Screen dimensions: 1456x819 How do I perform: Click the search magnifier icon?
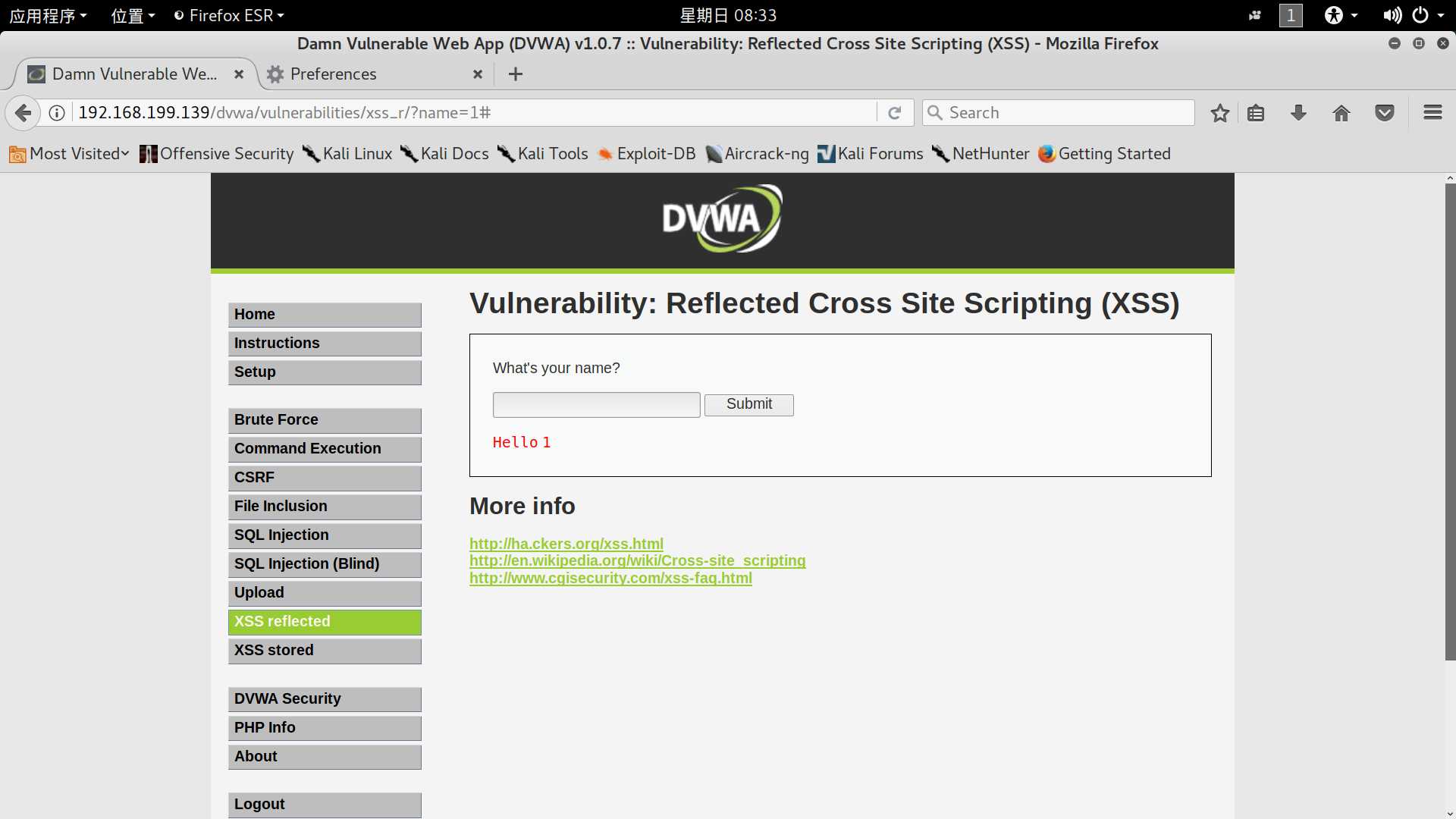coord(935,113)
